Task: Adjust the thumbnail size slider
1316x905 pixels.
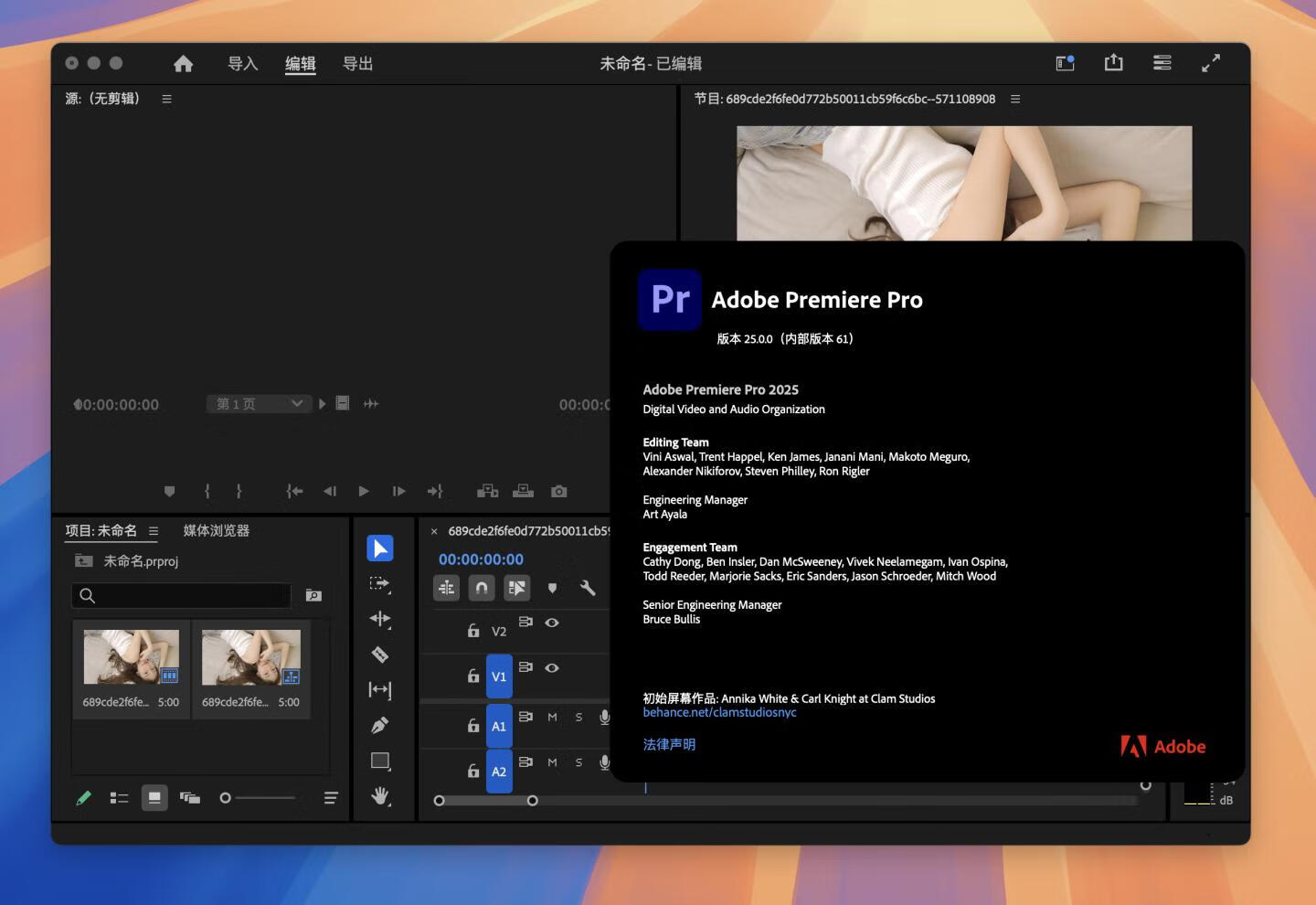Action: (x=259, y=798)
